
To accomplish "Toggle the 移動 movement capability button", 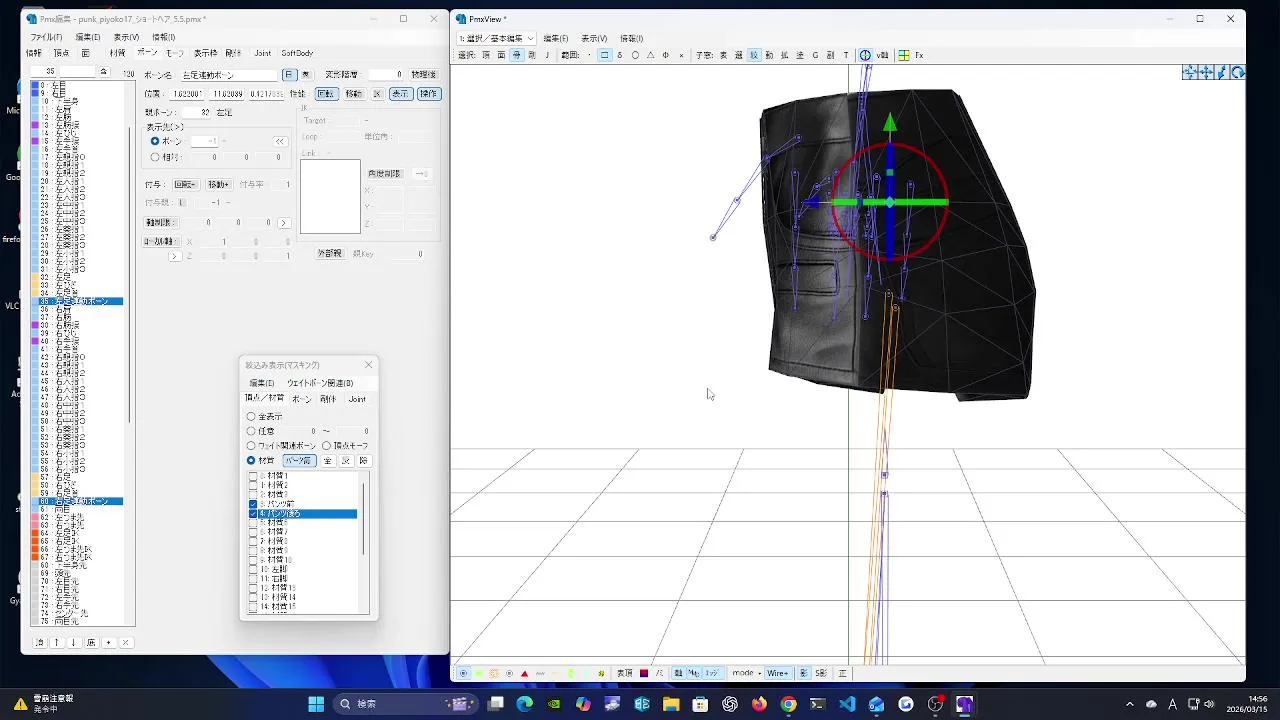I will (354, 94).
